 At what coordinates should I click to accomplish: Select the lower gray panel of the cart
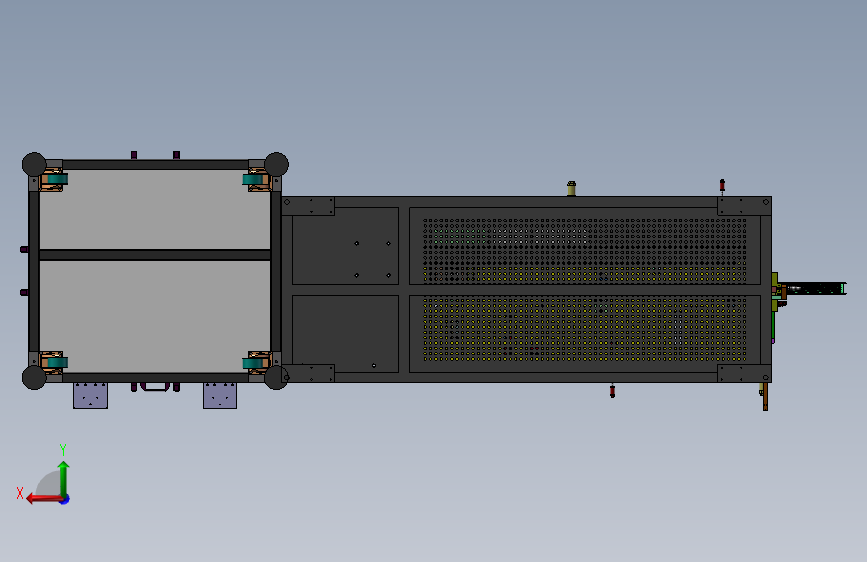point(155,316)
